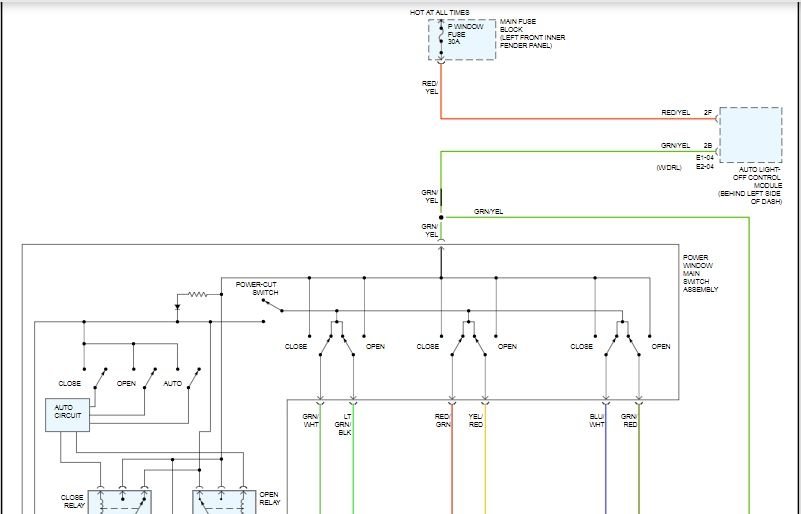Click the POWER-CUT SWITCH label
The width and height of the screenshot is (801, 514).
pyautogui.click(x=256, y=288)
